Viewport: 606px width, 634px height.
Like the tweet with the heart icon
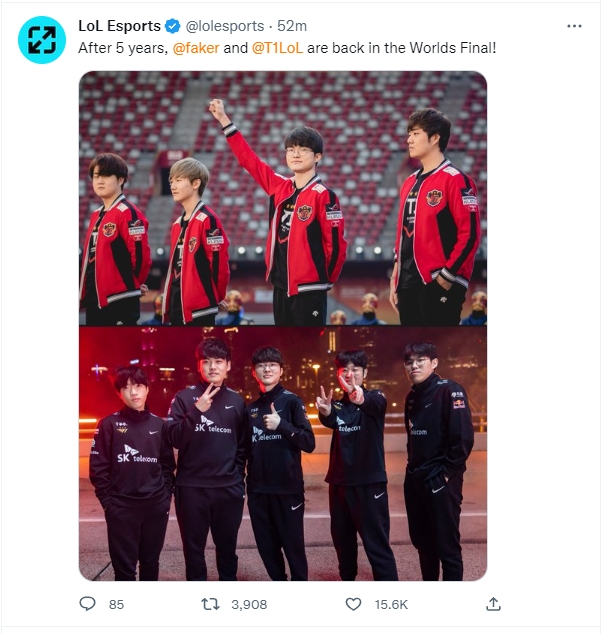(353, 604)
